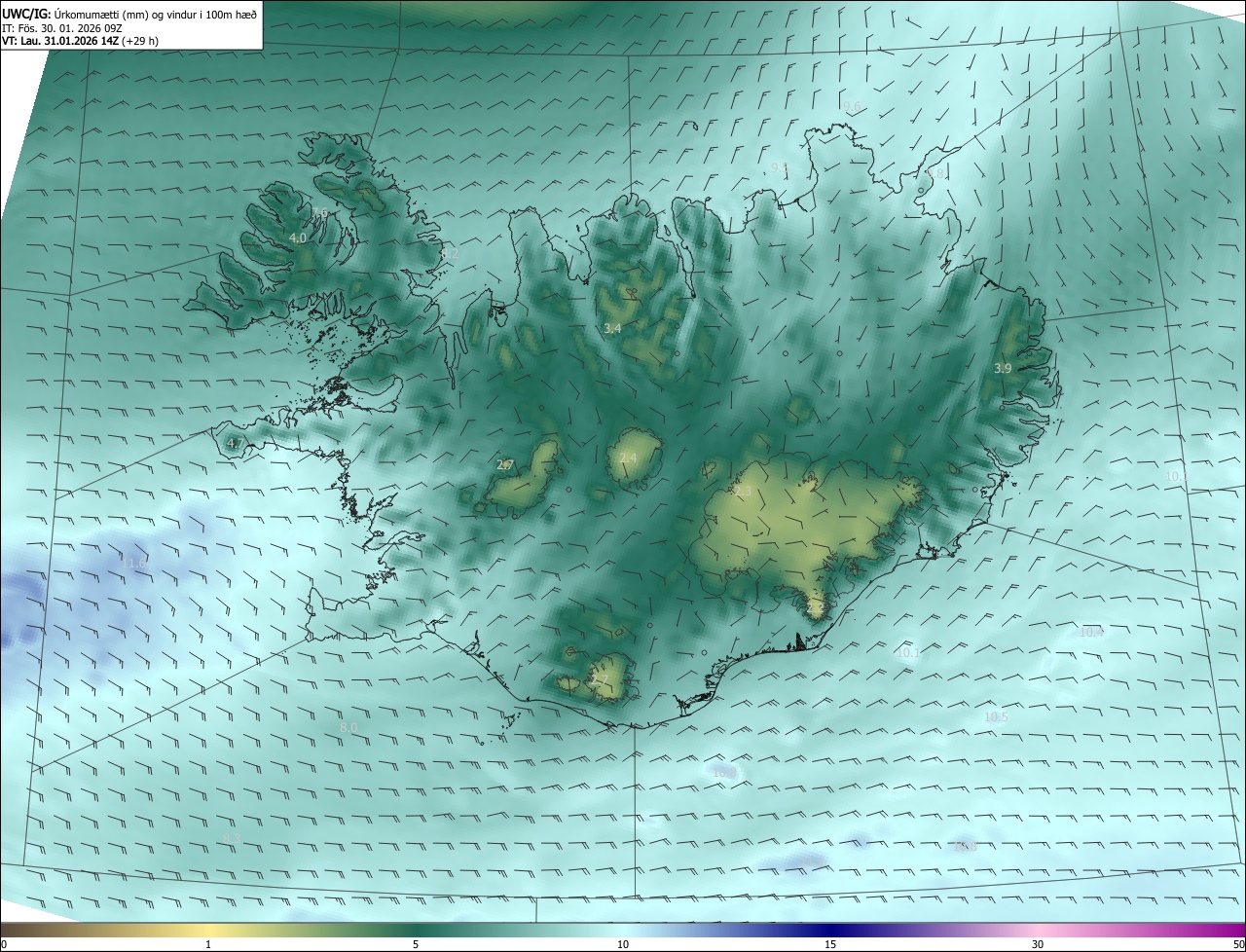This screenshot has width=1246, height=952.
Task: Click the '3.9' value on the map
Action: coord(1003,368)
